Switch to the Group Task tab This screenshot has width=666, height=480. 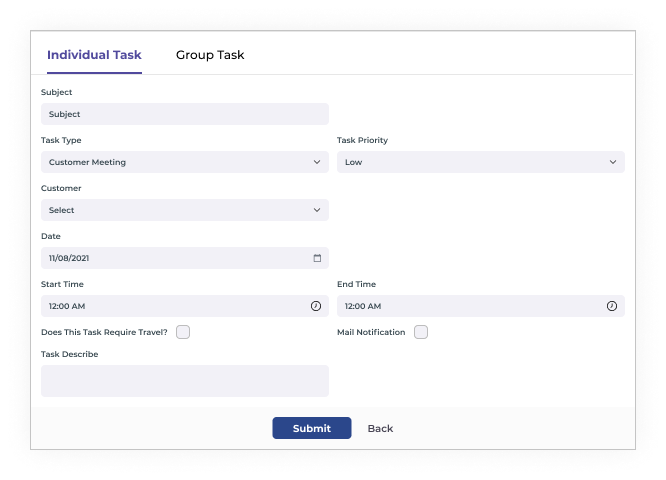[210, 55]
